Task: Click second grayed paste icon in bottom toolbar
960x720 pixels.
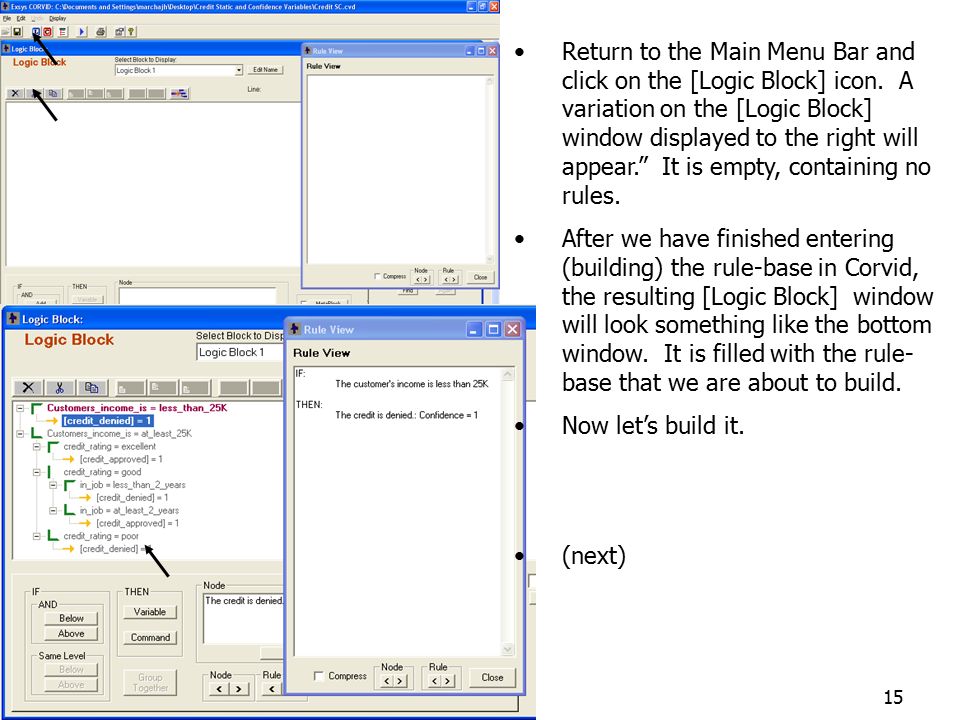Action: (163, 388)
